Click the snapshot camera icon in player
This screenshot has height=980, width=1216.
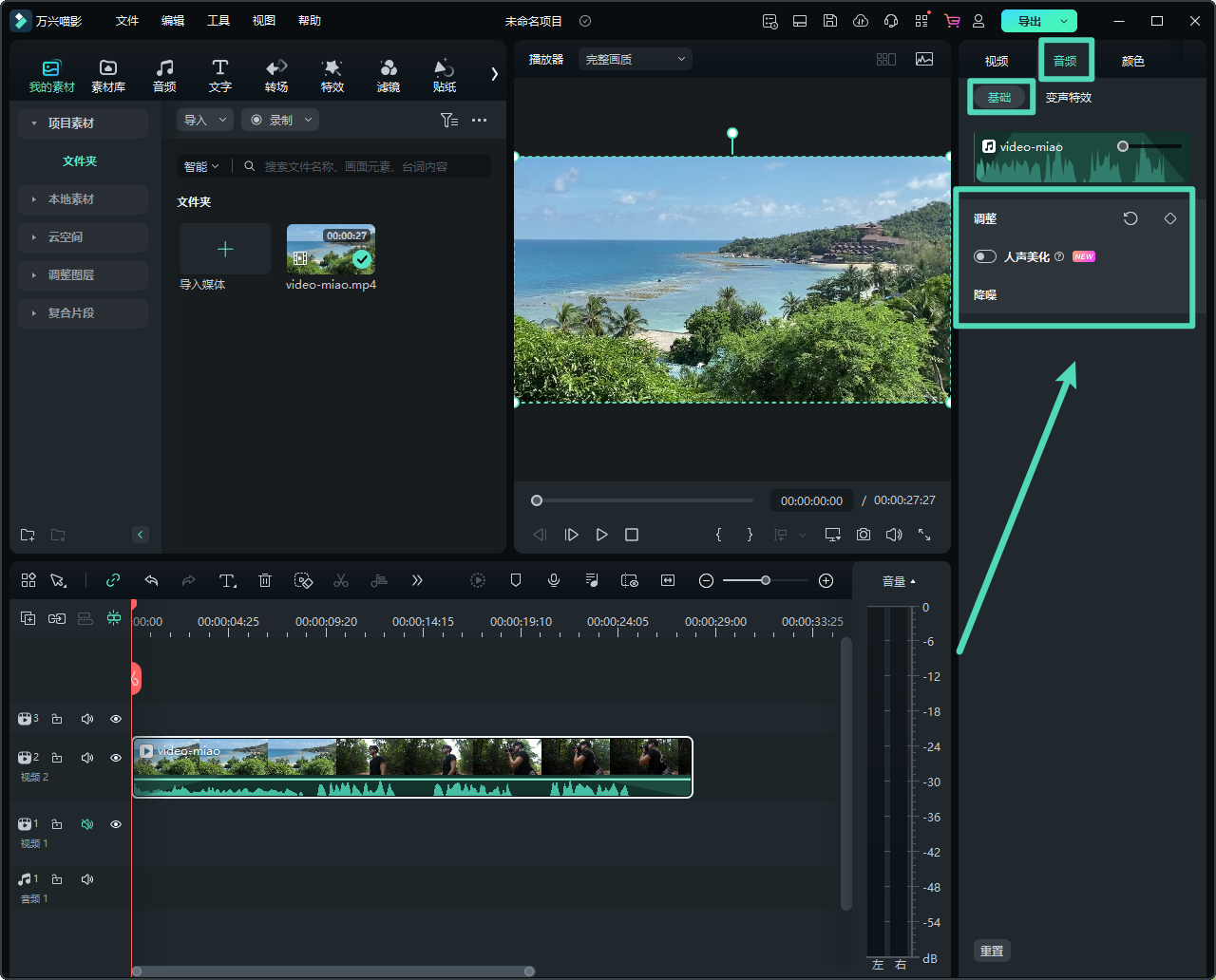click(863, 535)
